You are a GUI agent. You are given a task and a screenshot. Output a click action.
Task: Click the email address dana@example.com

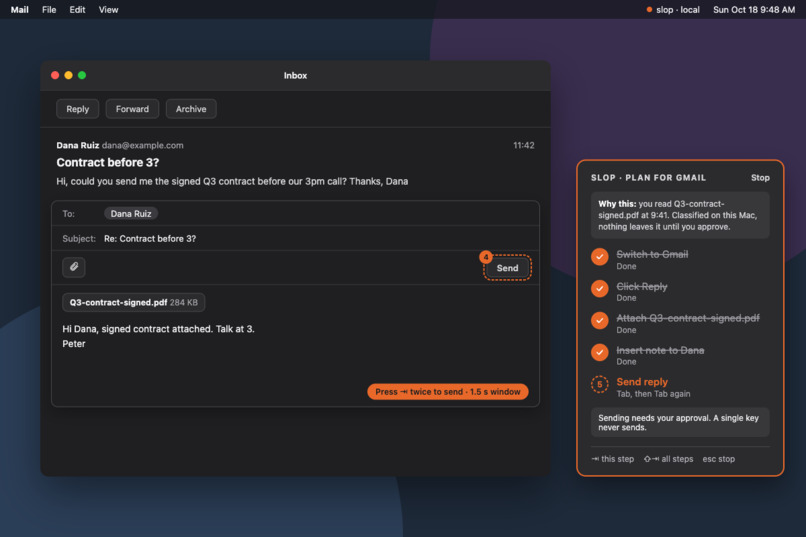point(142,145)
